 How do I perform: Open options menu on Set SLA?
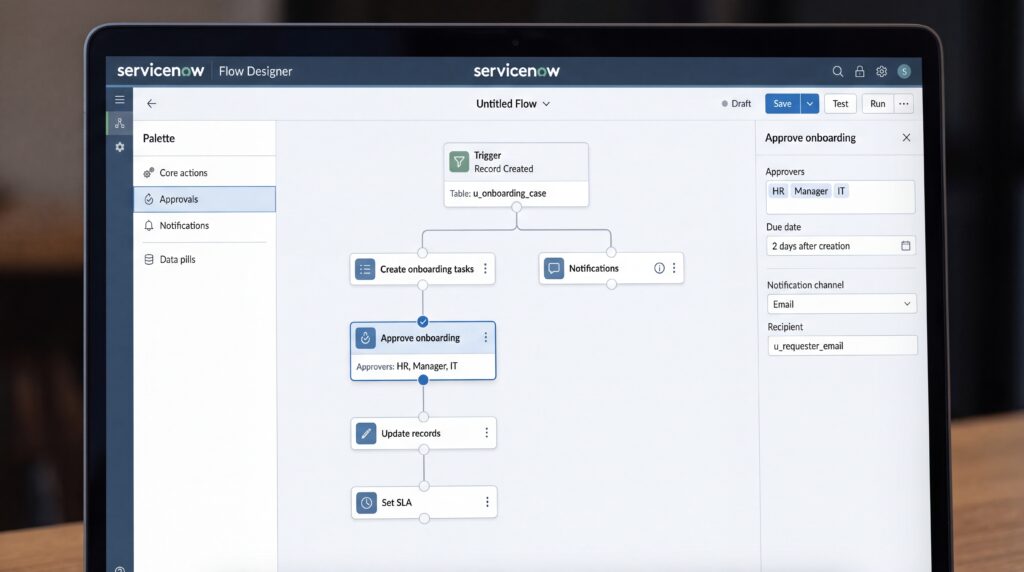(487, 501)
